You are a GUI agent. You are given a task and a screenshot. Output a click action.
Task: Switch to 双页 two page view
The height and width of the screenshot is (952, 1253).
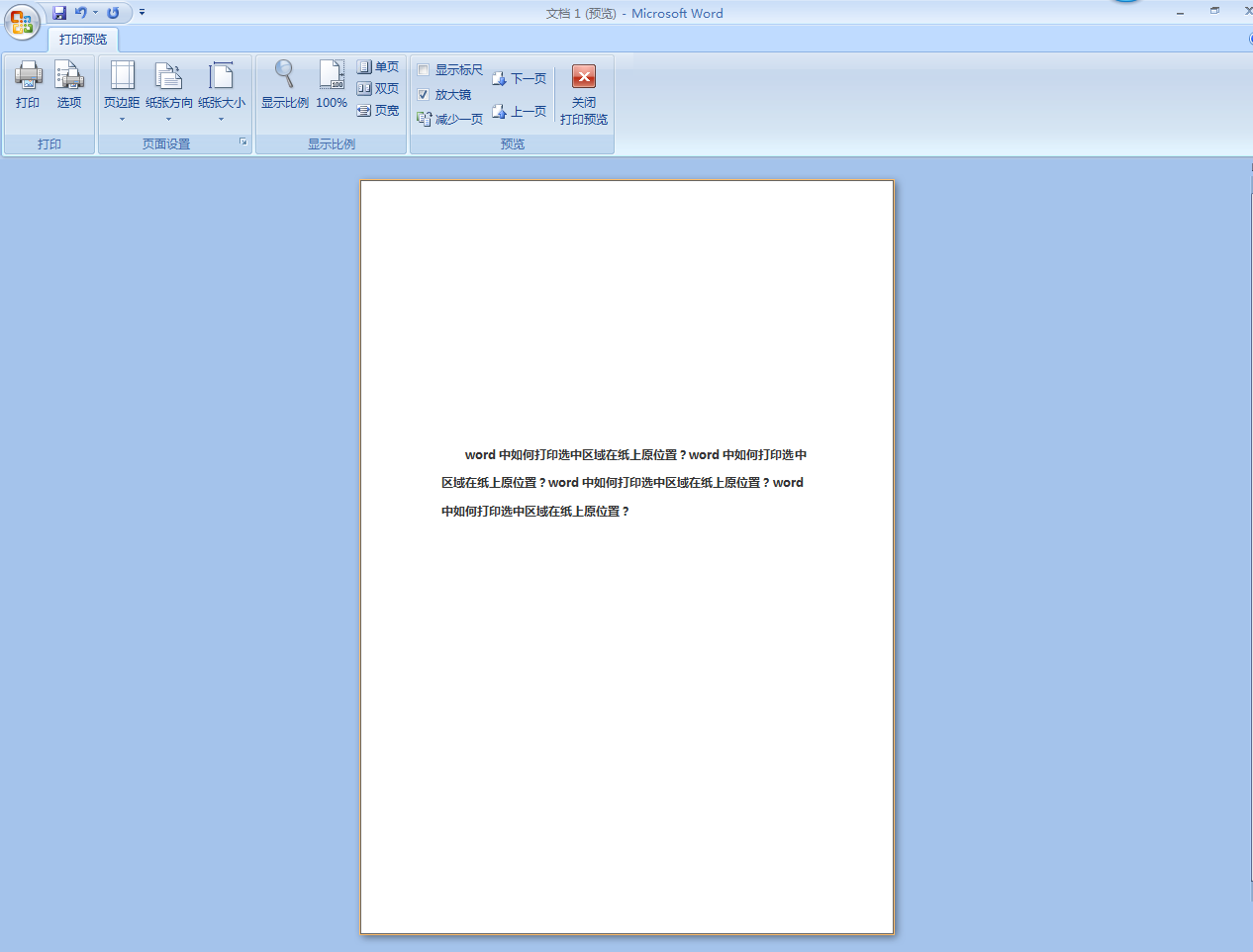[378, 89]
